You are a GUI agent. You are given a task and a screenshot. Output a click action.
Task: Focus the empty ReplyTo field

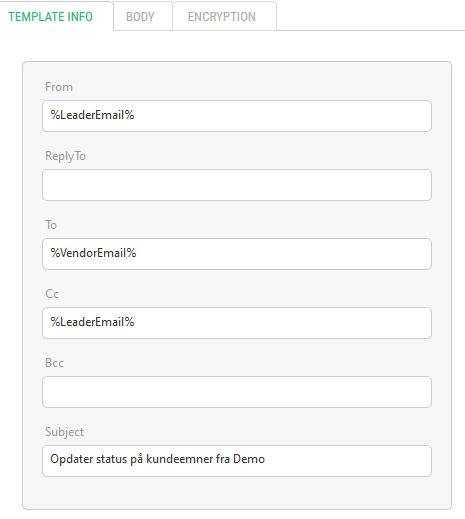coord(237,185)
